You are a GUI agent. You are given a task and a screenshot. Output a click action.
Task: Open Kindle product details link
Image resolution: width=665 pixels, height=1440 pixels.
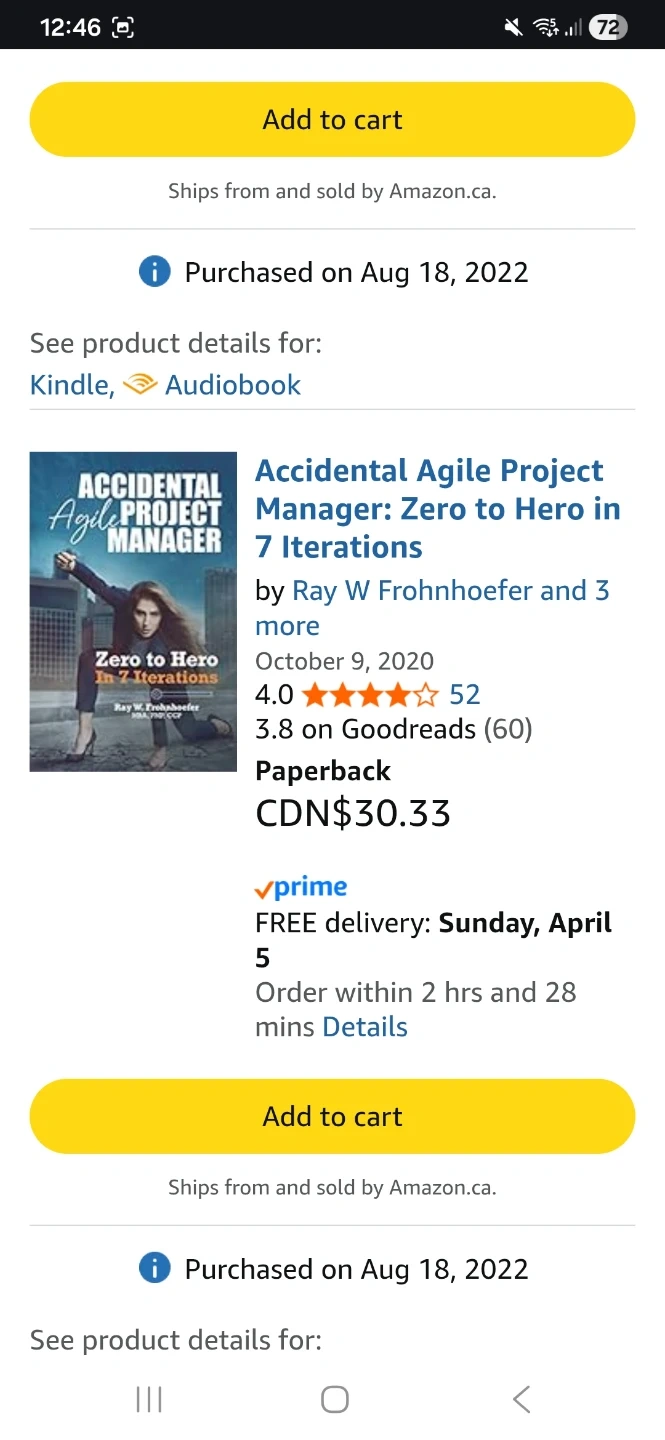point(69,385)
